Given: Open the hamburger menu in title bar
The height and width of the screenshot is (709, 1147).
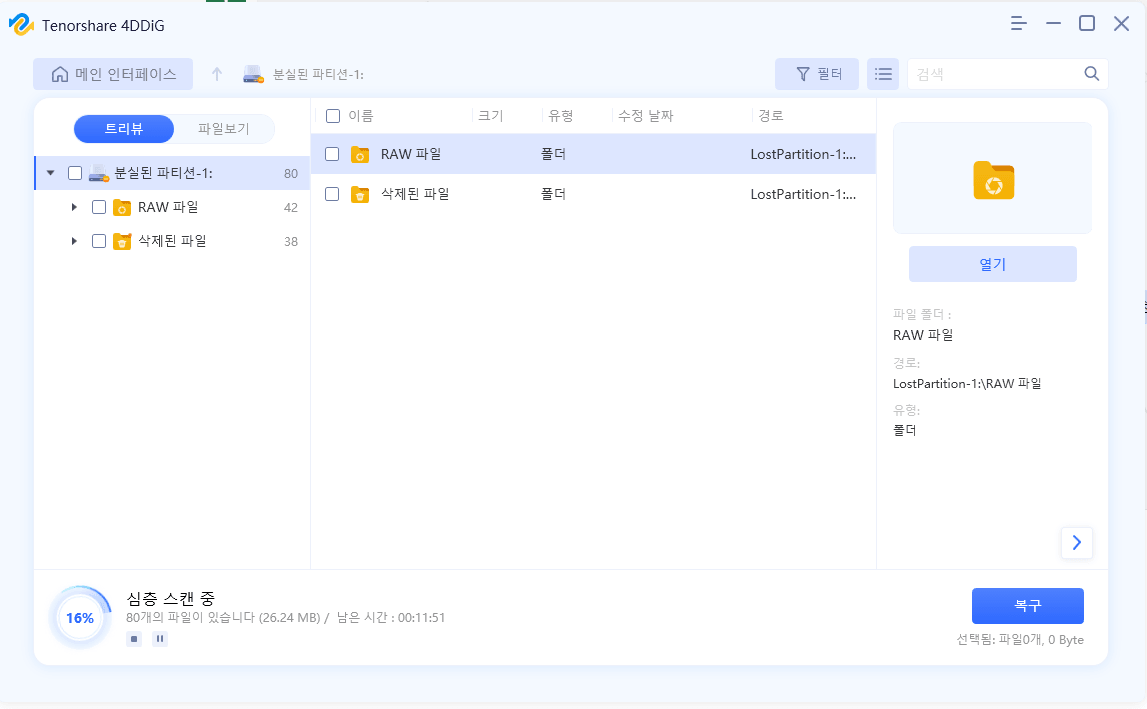Looking at the screenshot, I should 1018,23.
